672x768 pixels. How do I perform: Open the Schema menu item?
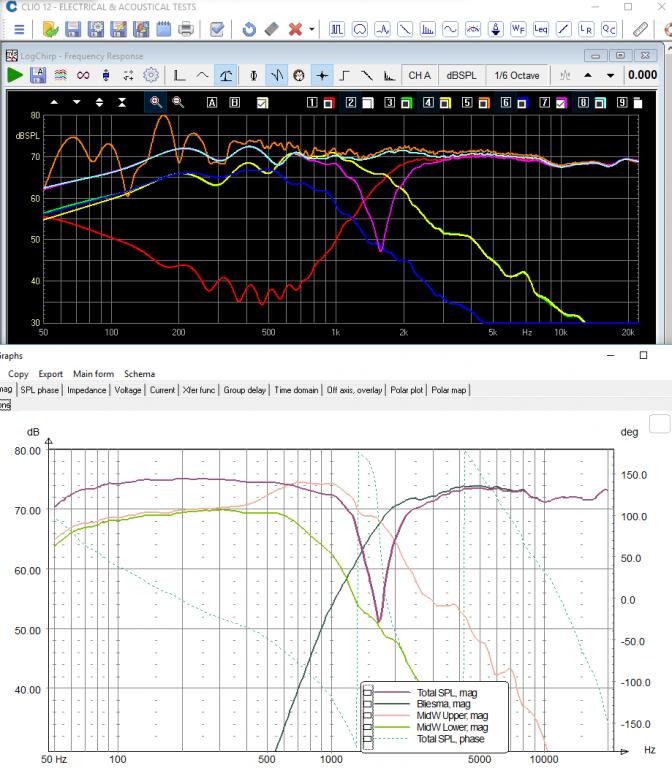point(140,374)
